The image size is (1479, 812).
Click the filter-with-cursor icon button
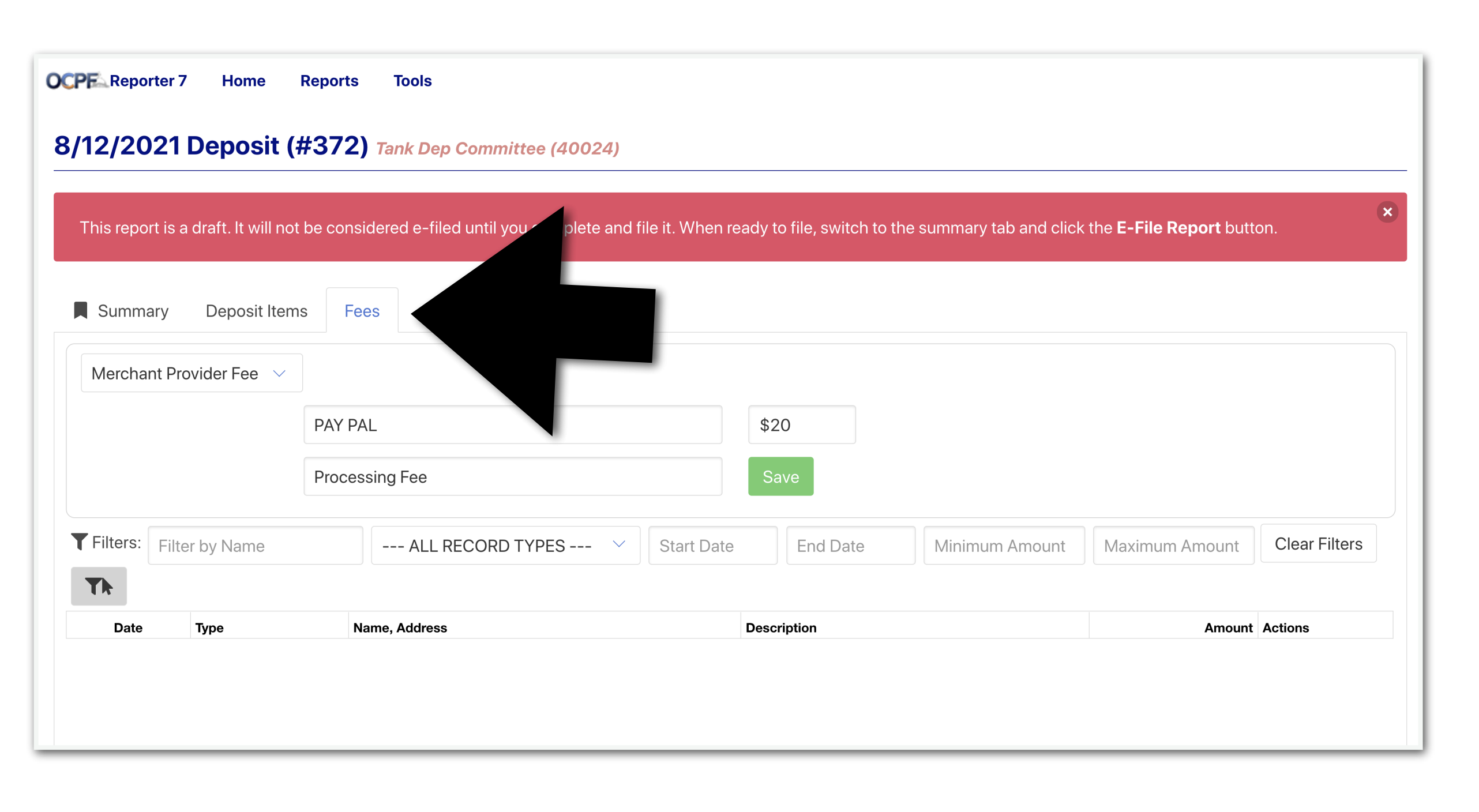click(x=99, y=586)
